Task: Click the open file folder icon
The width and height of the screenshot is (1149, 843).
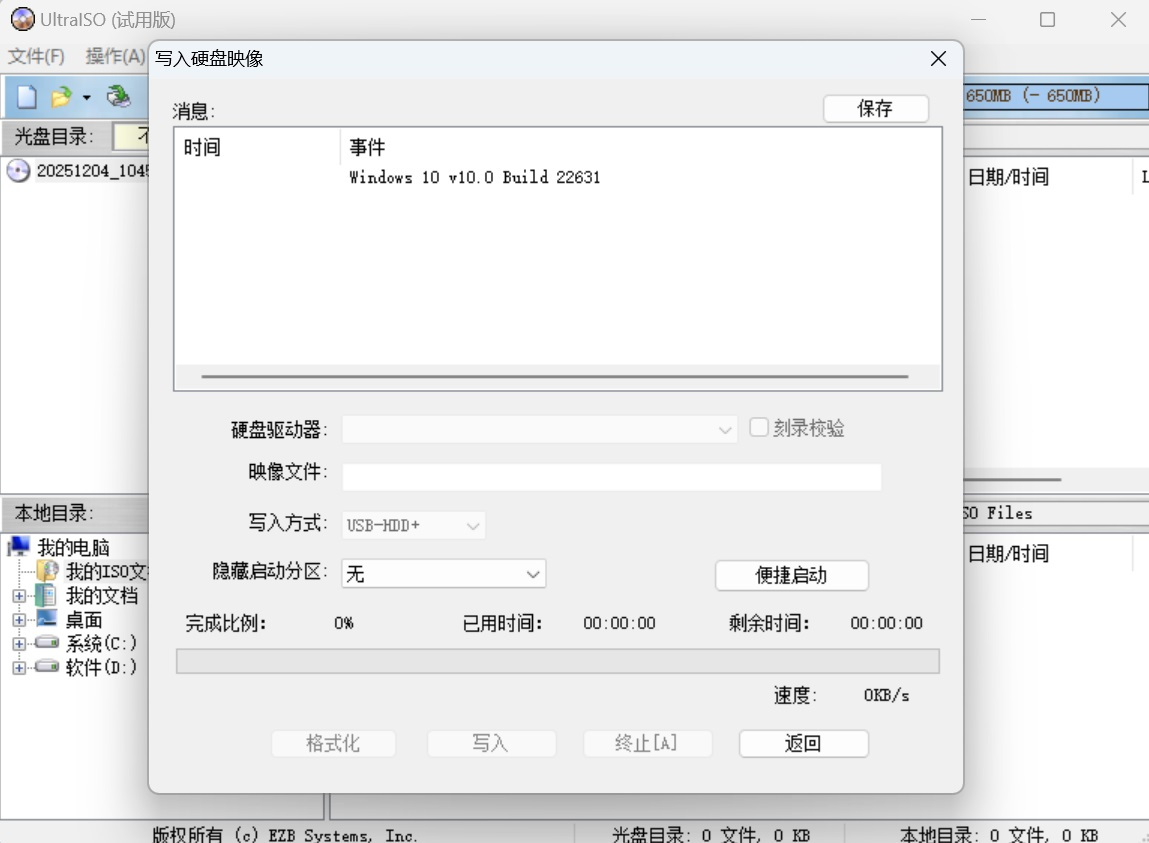Action: click(x=60, y=96)
